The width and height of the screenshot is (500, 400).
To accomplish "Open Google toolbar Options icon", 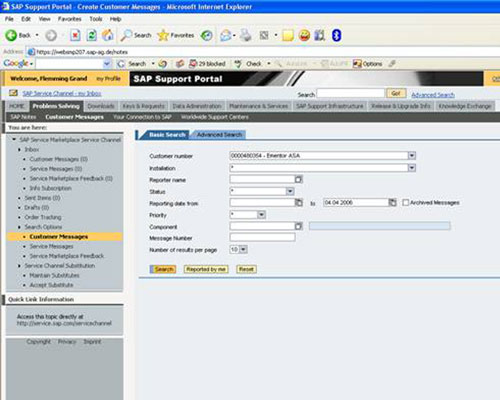I will (x=357, y=64).
